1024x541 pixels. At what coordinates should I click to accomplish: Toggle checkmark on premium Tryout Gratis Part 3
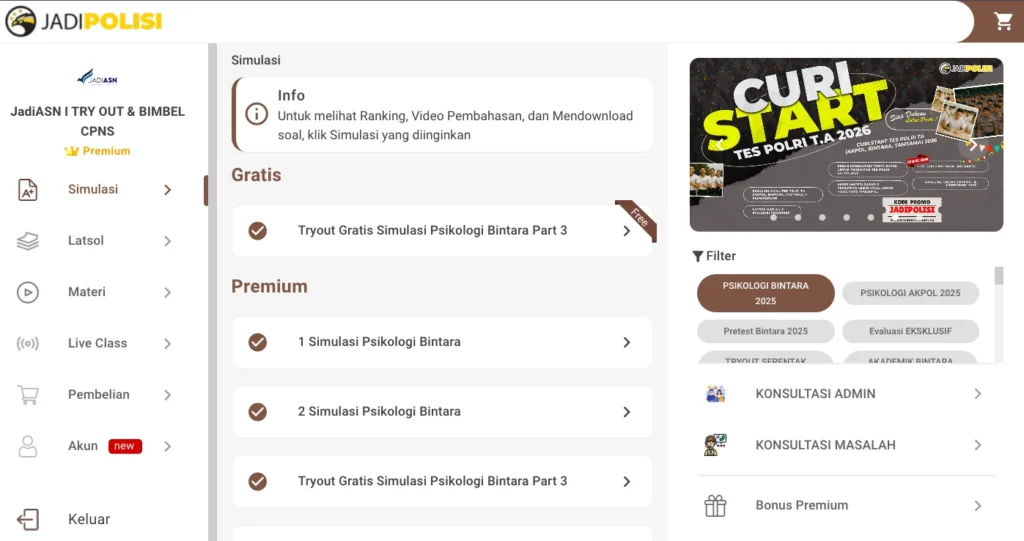click(257, 482)
